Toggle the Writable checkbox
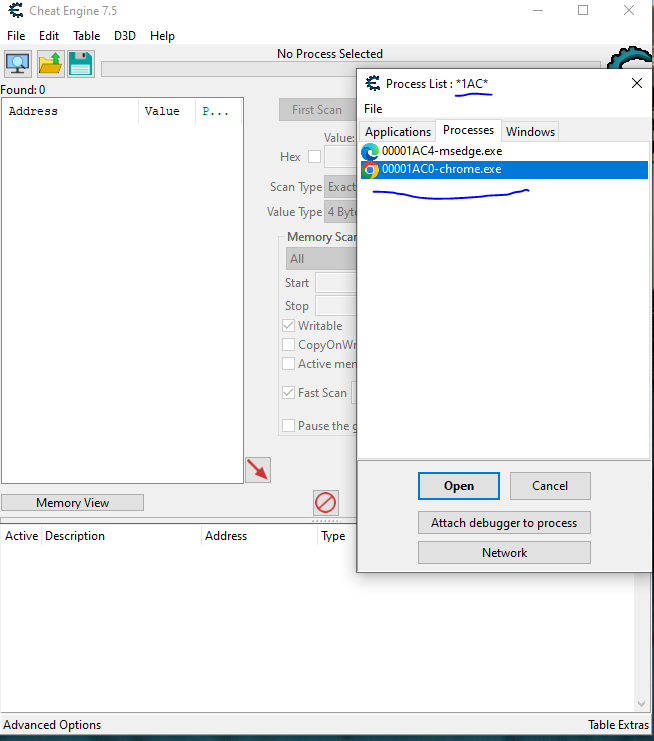654x741 pixels. [288, 326]
